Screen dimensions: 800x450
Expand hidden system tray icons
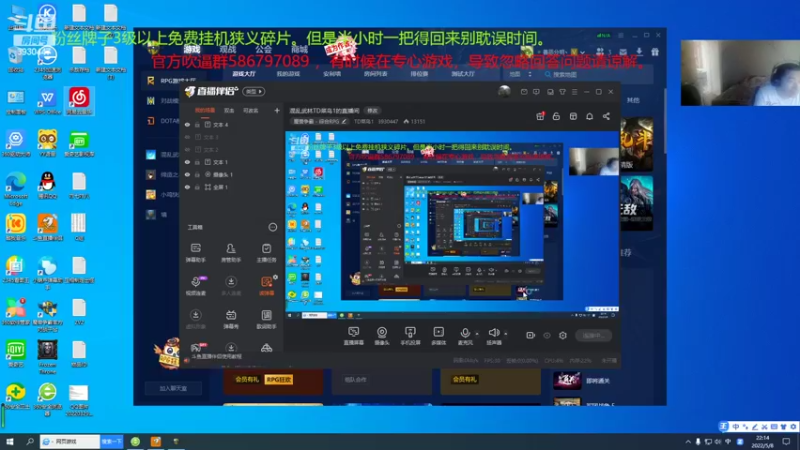pos(688,441)
